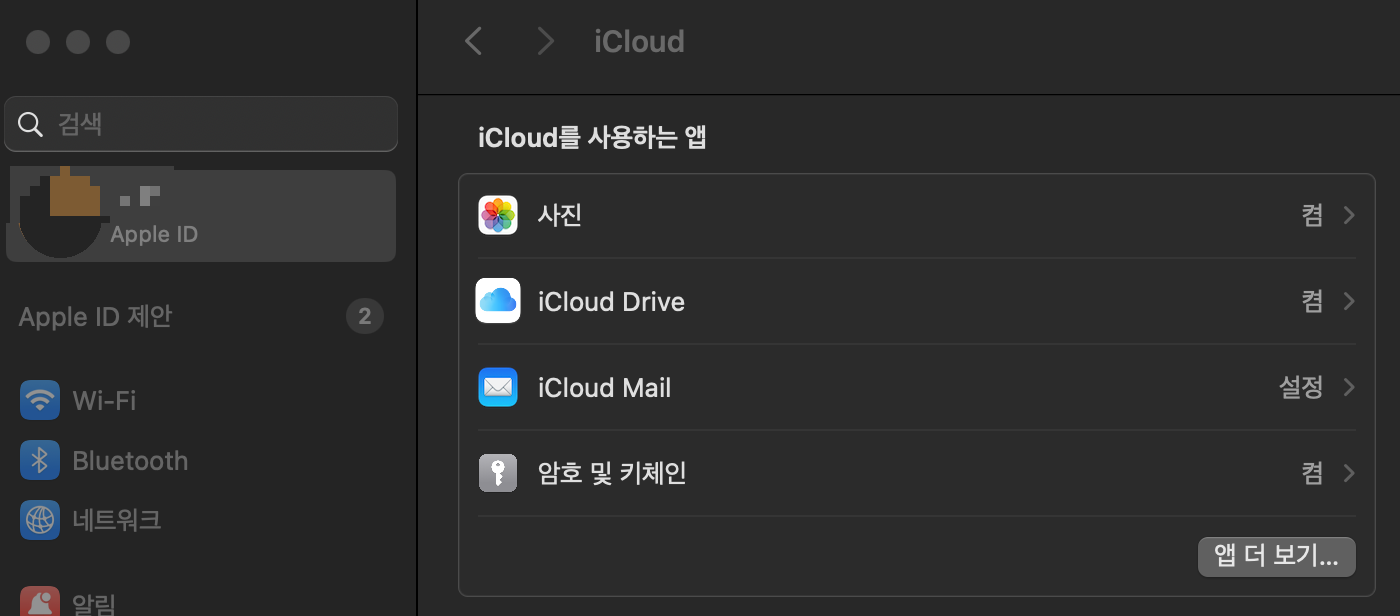1400x616 pixels.
Task: Expand the 암호 및 키체인 row chevron
Action: pyautogui.click(x=1349, y=473)
